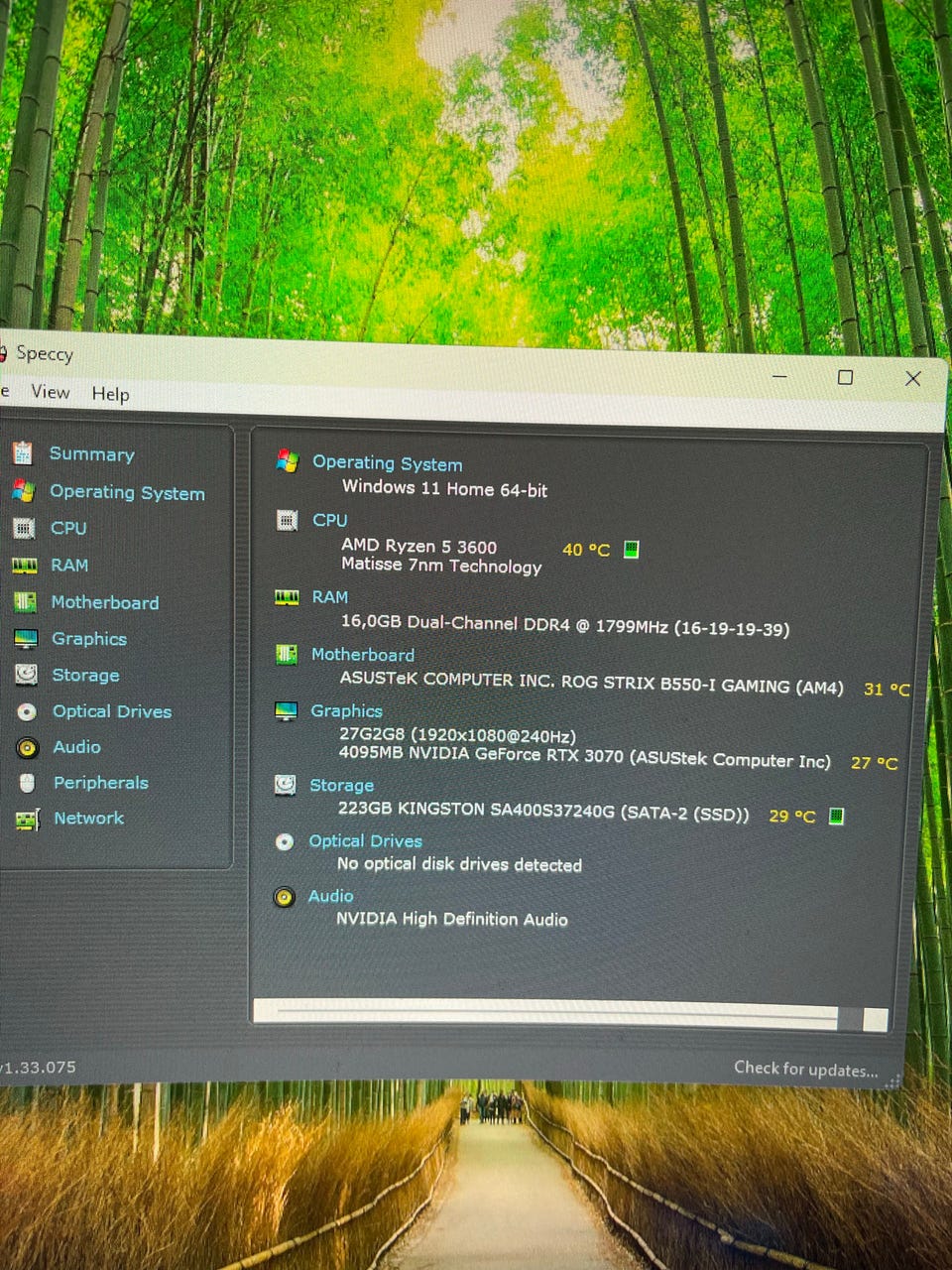Select RAM in the sidebar

coord(69,565)
